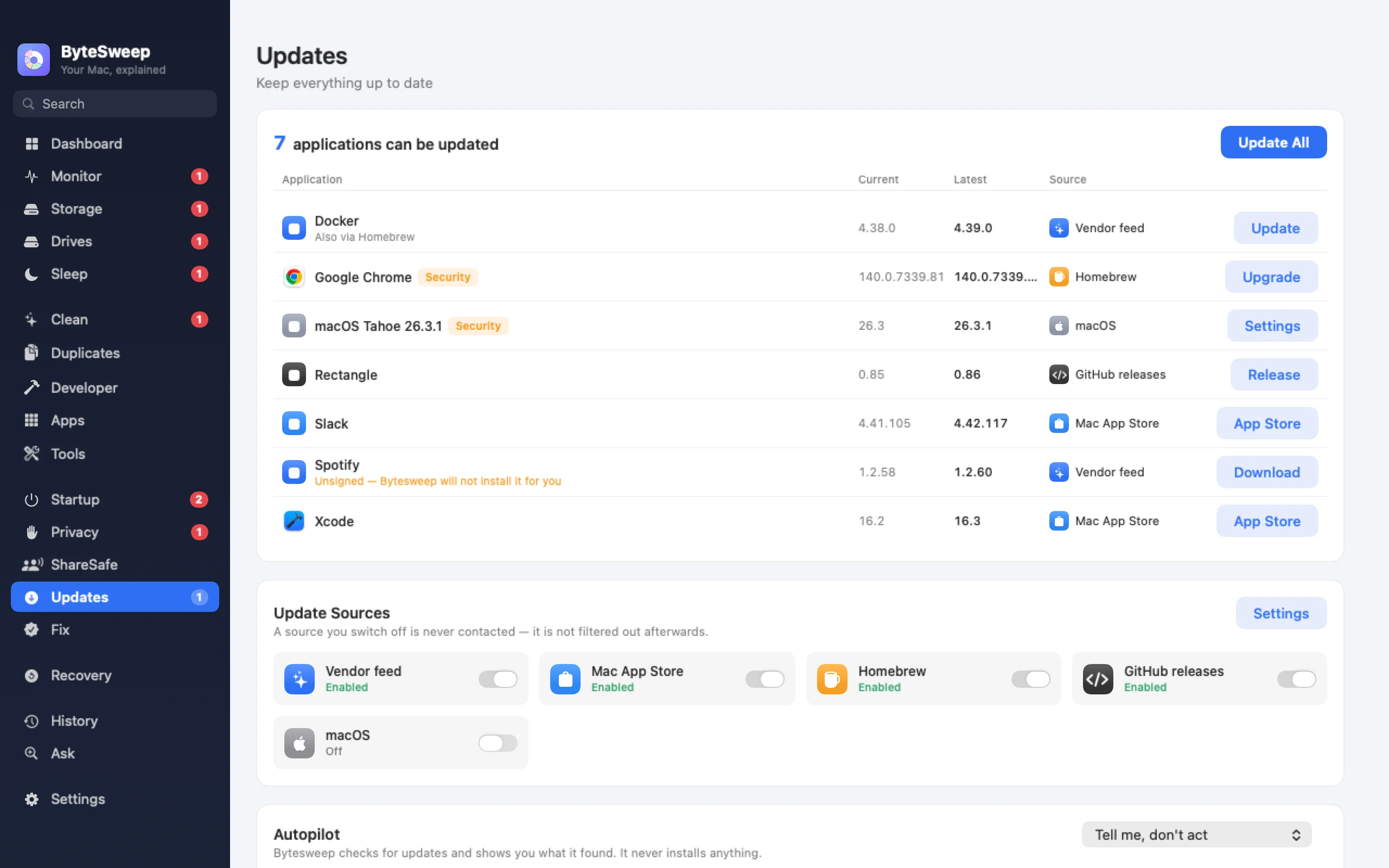
Task: Click the Search field in sidebar
Action: click(x=115, y=104)
